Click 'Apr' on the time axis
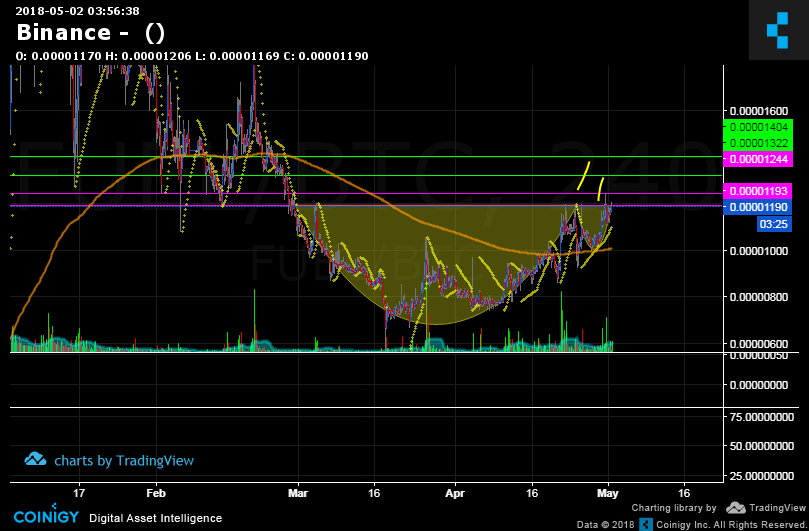The width and height of the screenshot is (809, 531). [x=455, y=493]
